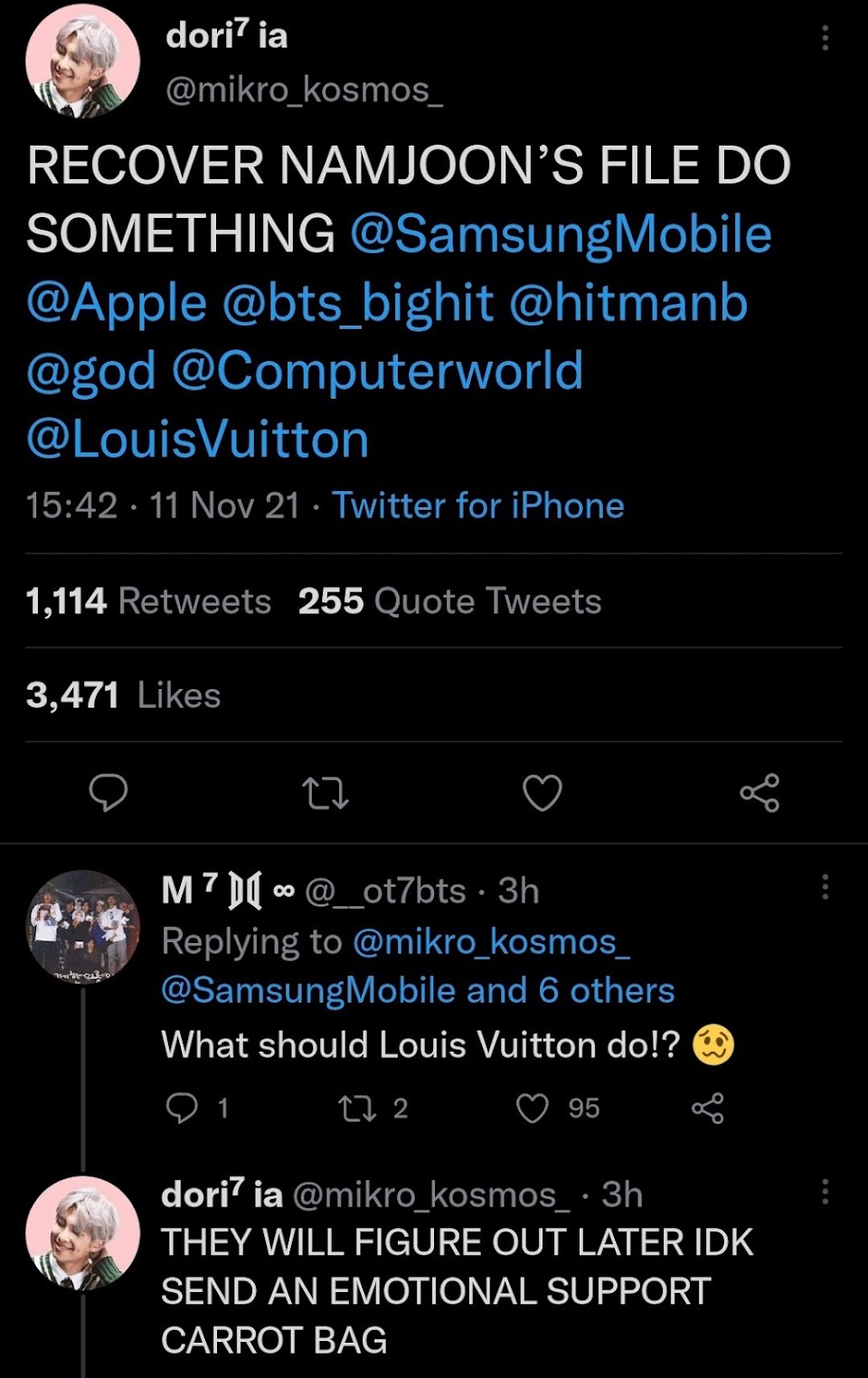Open the Twitter for iPhone source link
This screenshot has height=1378, width=868.
tap(478, 505)
